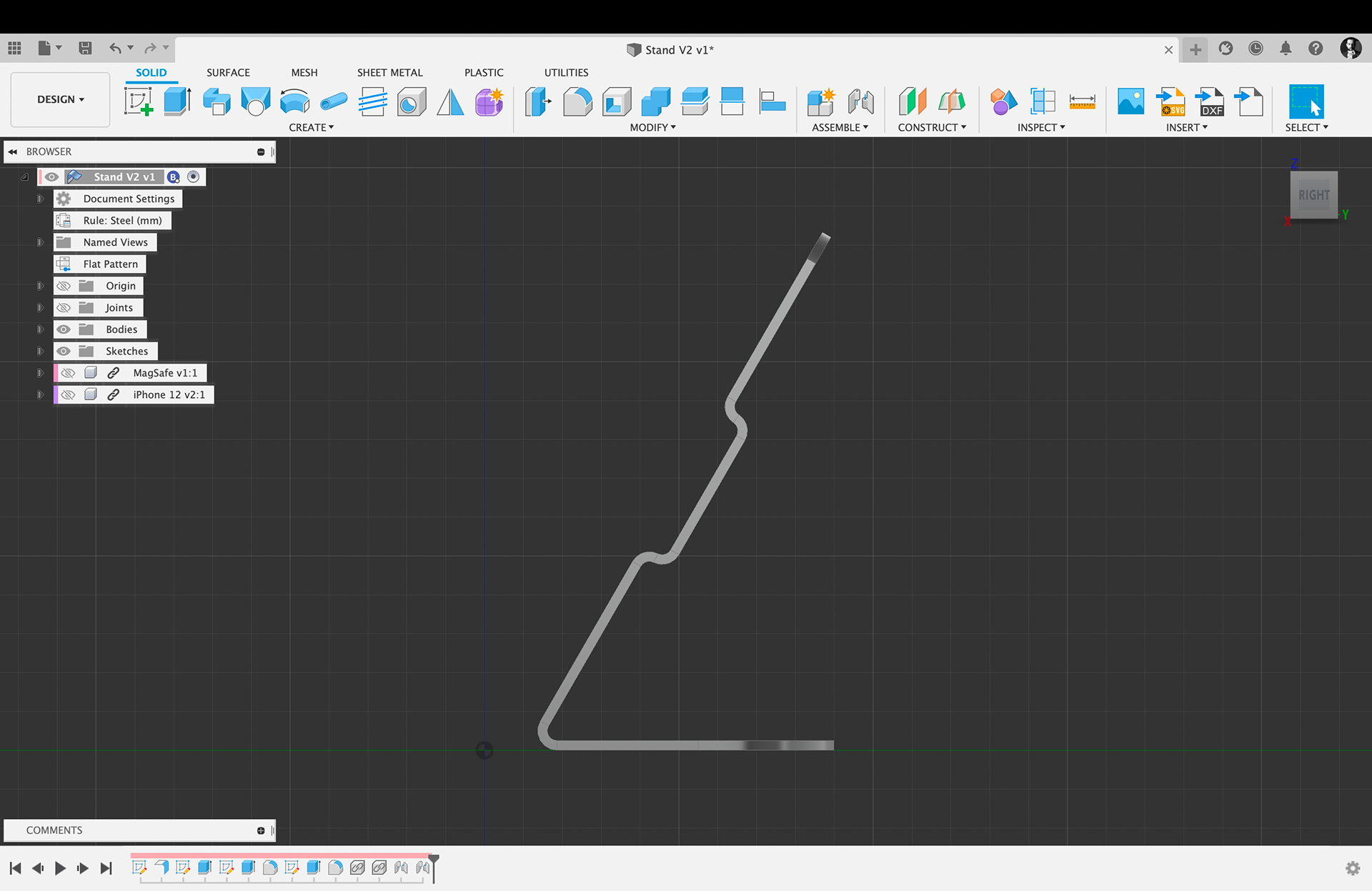Viewport: 1372px width, 891px height.
Task: Switch to the SURFACE tab
Action: click(228, 72)
